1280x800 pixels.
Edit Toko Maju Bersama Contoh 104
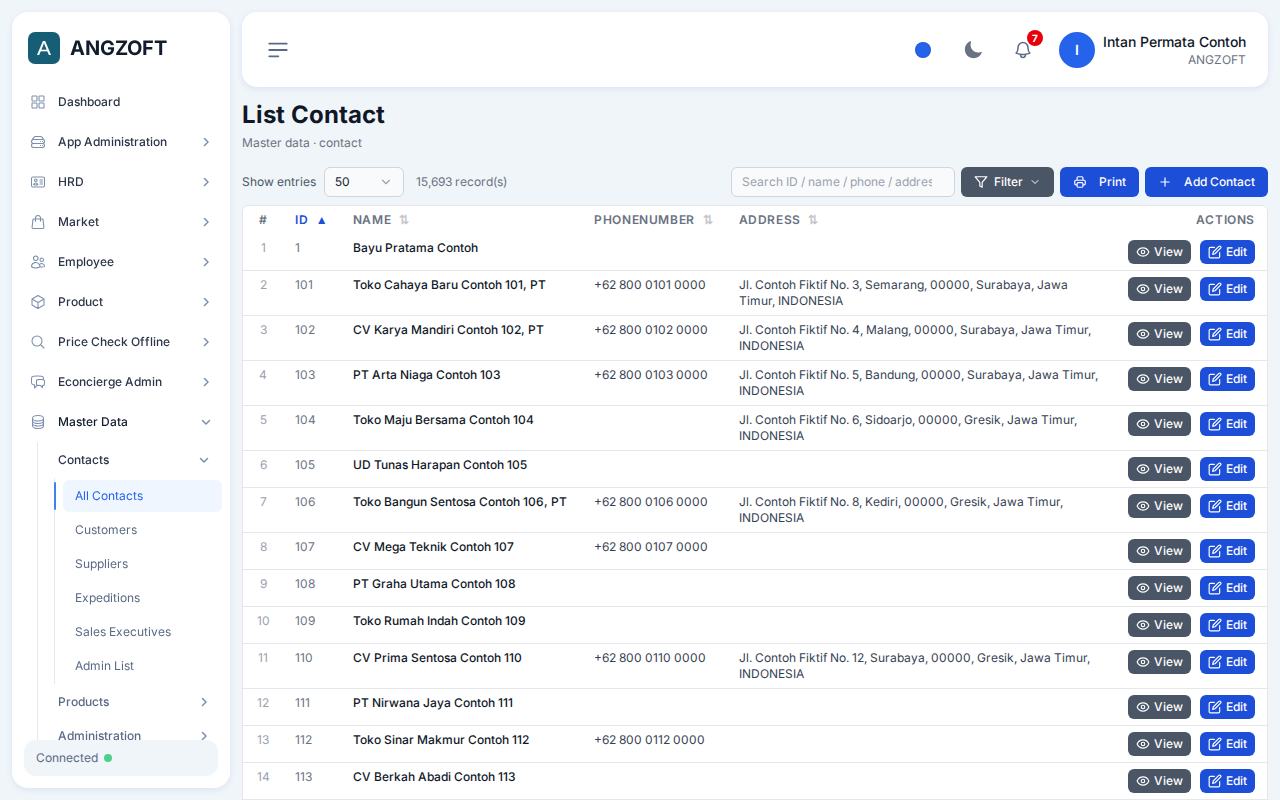click(1227, 424)
